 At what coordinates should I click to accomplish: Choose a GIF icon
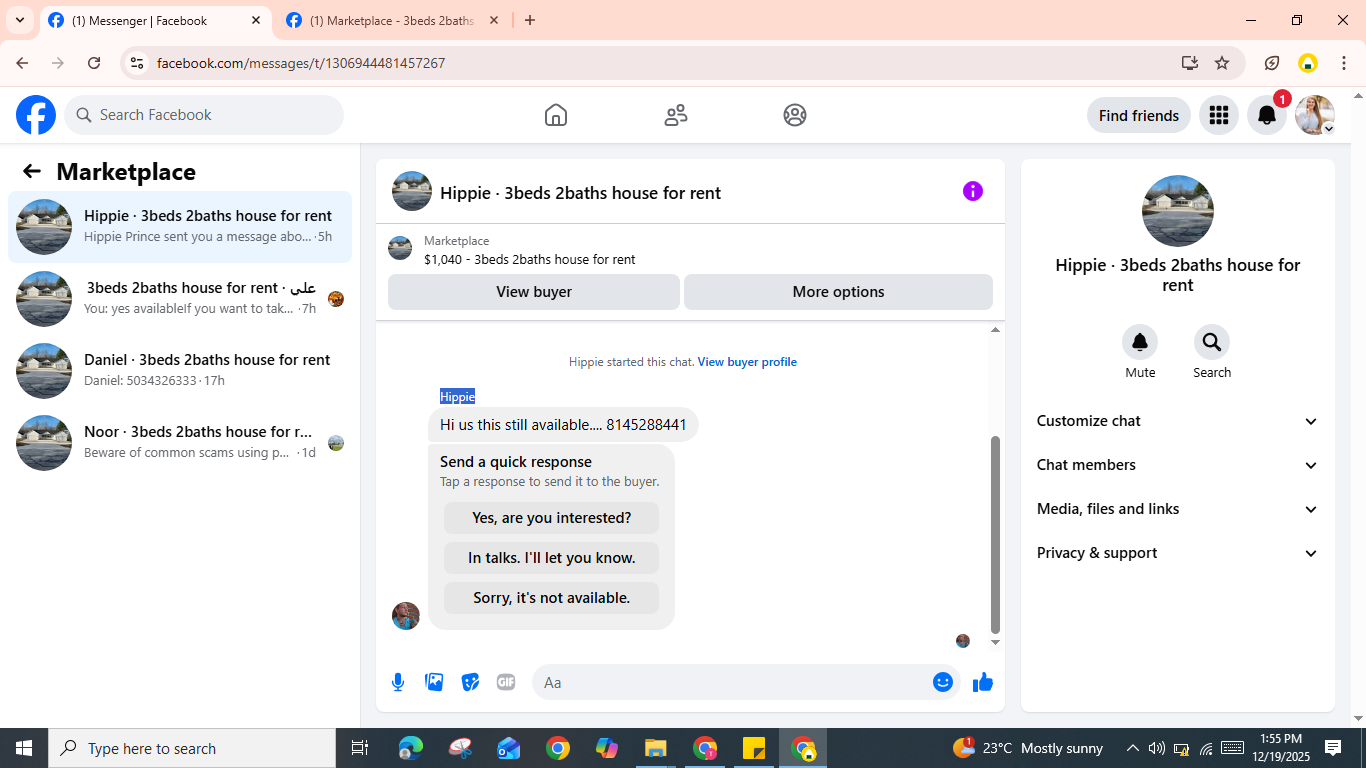[506, 682]
